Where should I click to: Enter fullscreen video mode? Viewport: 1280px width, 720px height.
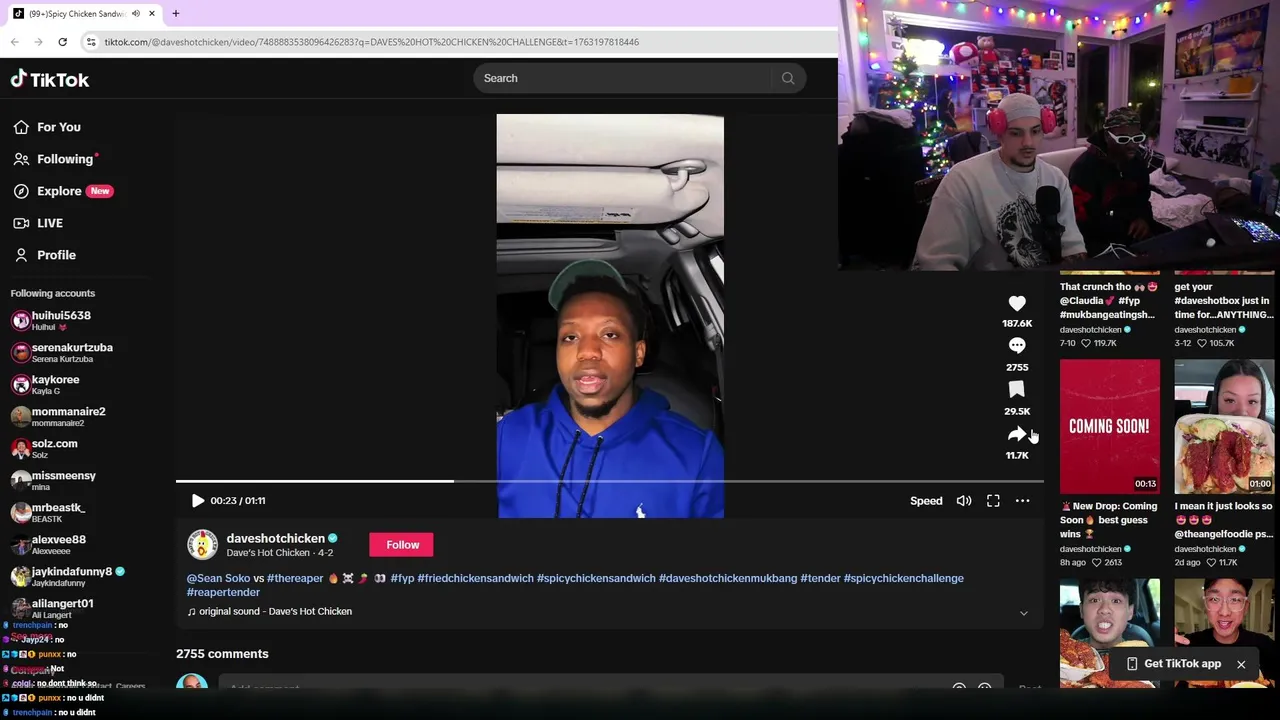click(993, 501)
